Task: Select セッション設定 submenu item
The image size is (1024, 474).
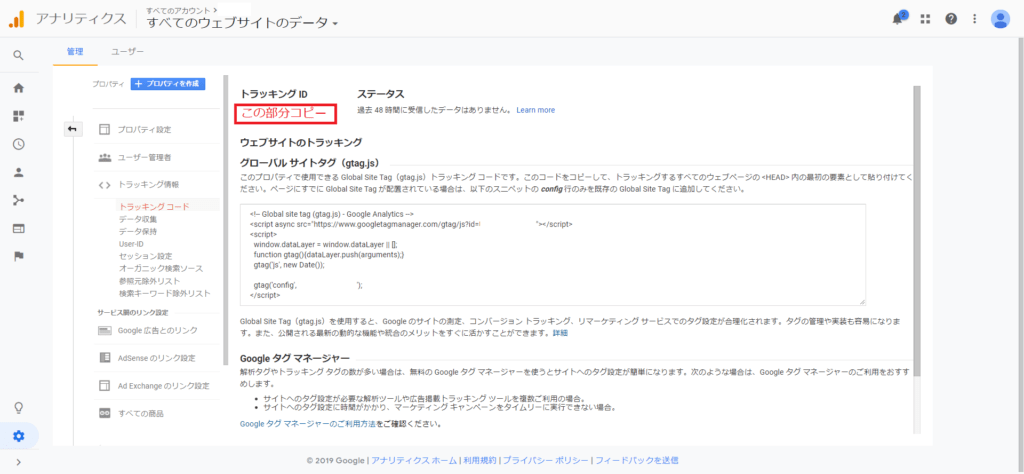Action: click(x=146, y=256)
